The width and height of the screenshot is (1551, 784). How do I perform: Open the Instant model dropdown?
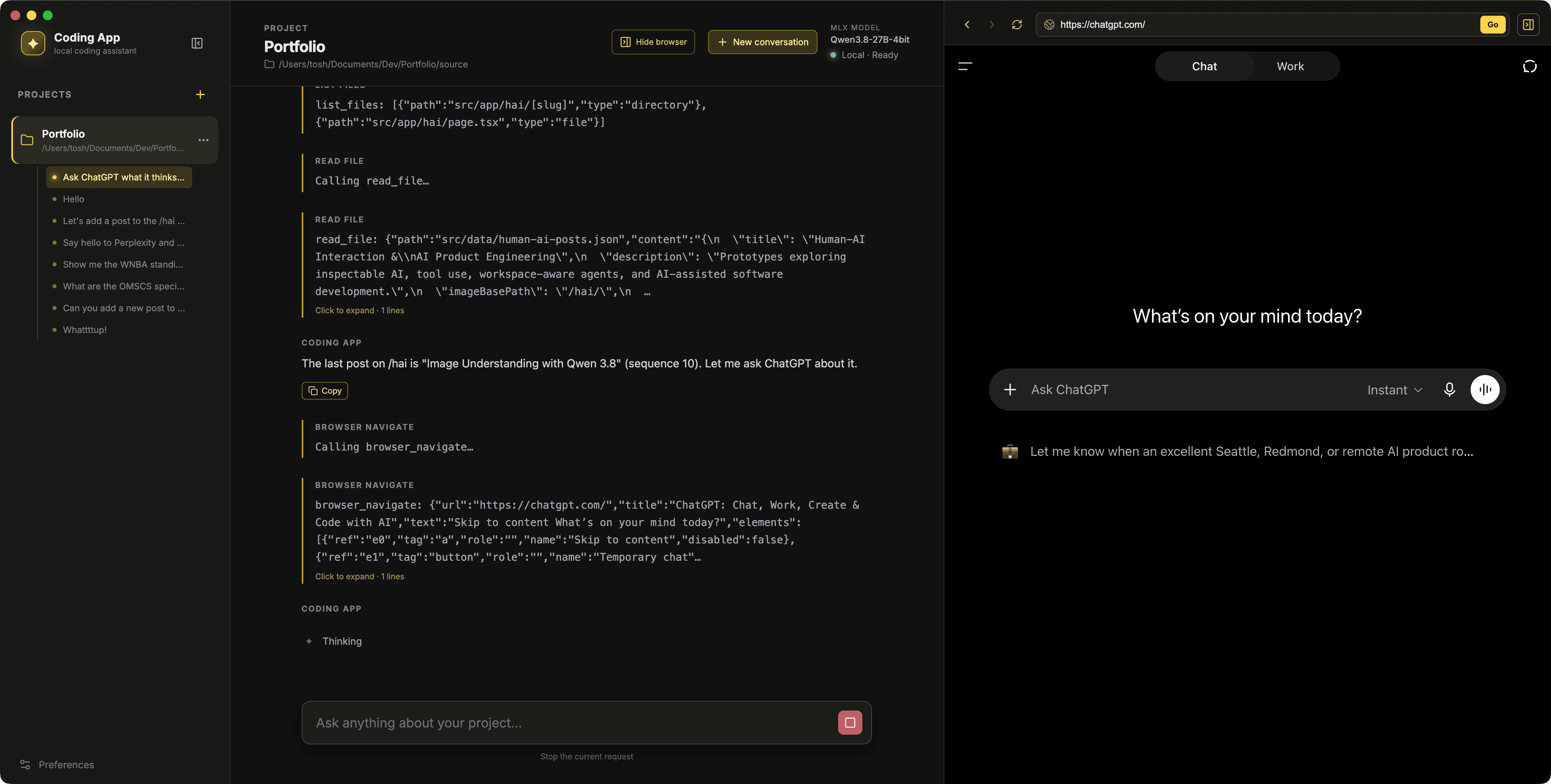coord(1395,390)
